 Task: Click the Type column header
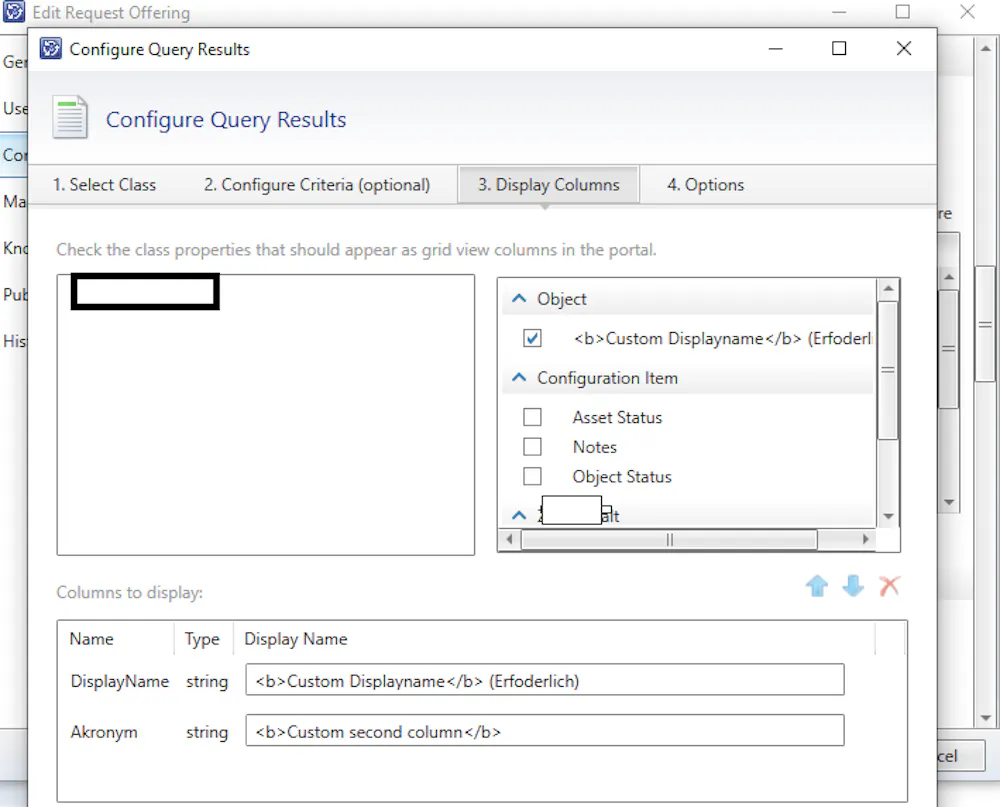pyautogui.click(x=203, y=639)
